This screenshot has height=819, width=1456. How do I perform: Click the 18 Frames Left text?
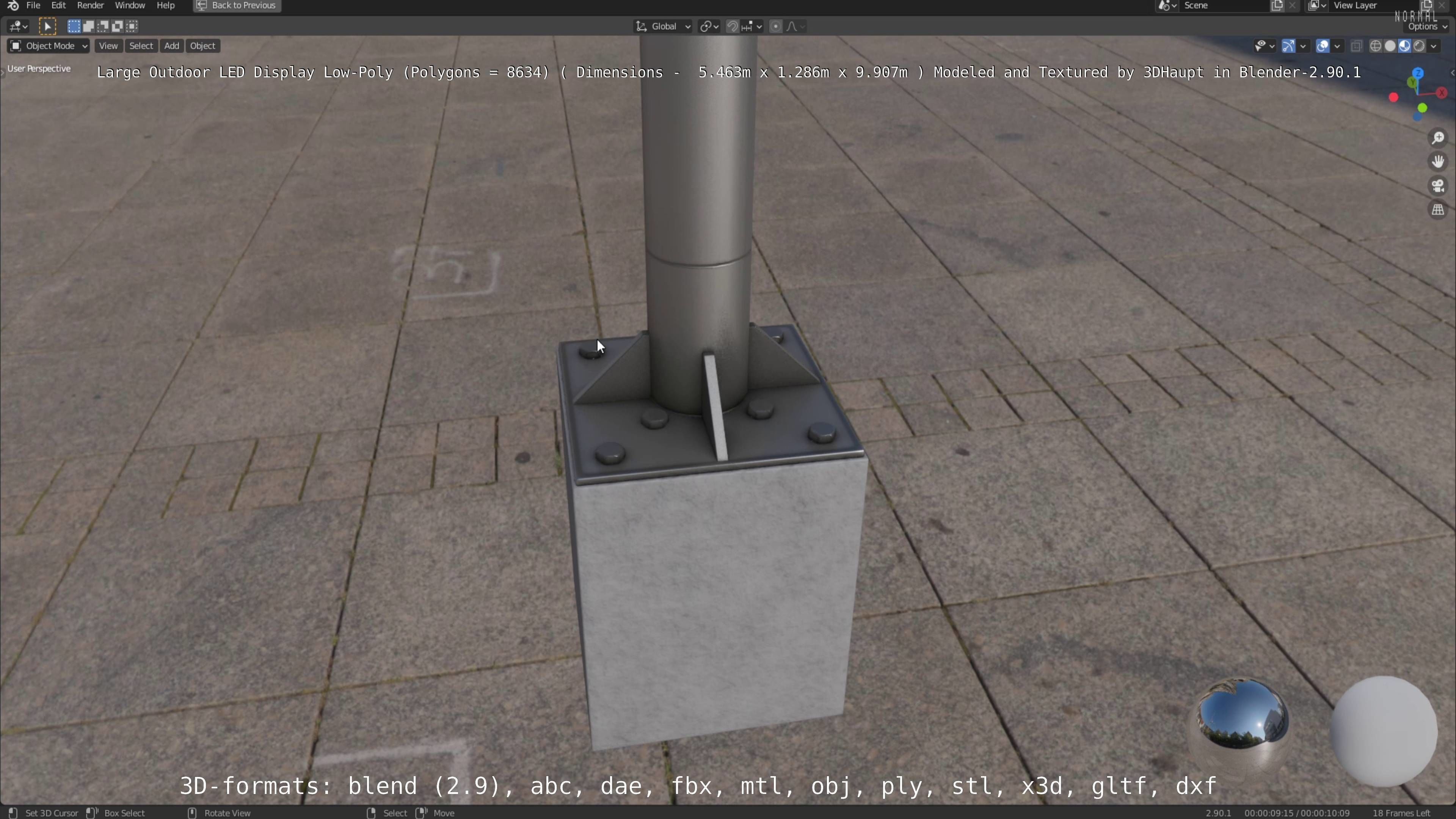[x=1401, y=813]
